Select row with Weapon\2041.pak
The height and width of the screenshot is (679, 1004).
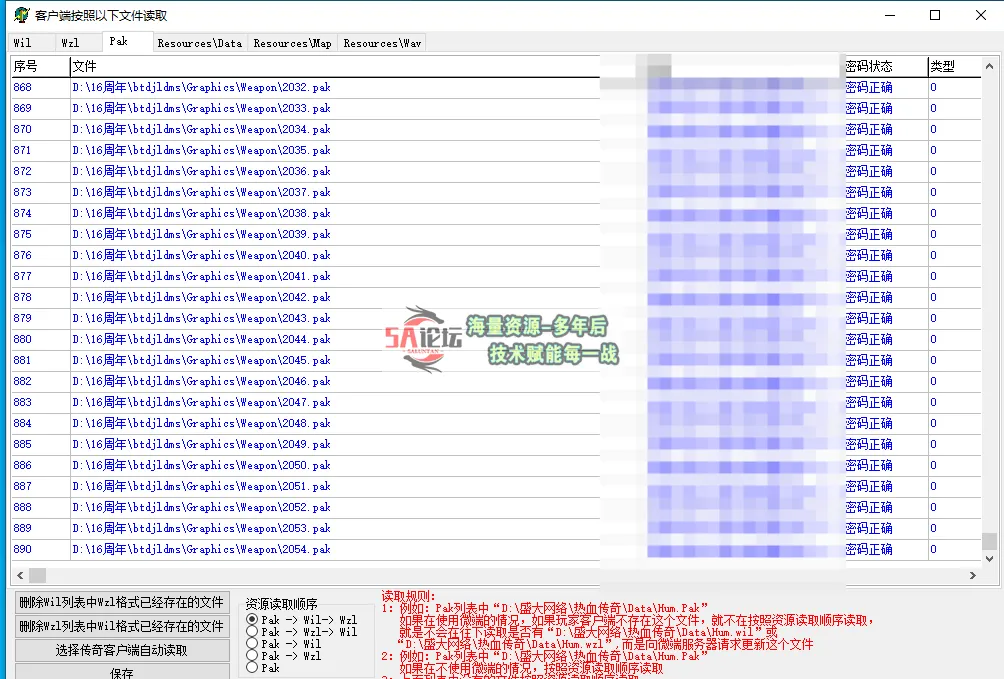(x=496, y=276)
